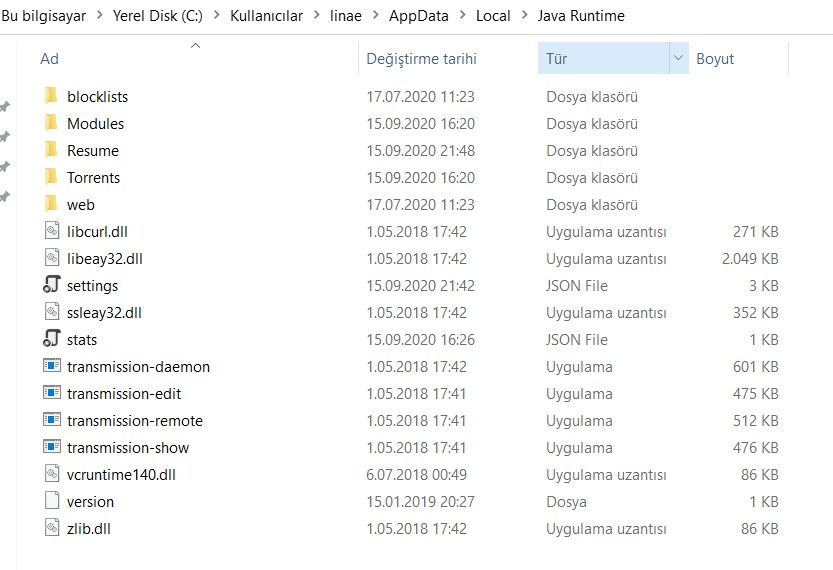Go to AppData breadcrumb folder

point(419,16)
